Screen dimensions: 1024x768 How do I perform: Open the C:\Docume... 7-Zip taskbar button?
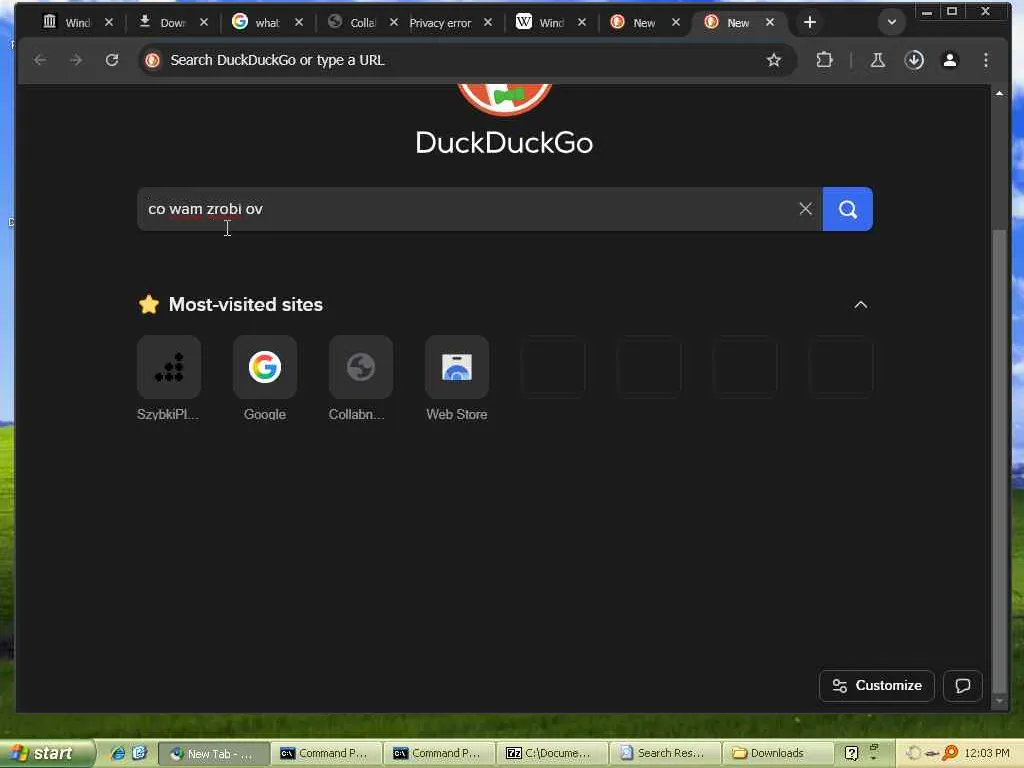point(552,754)
